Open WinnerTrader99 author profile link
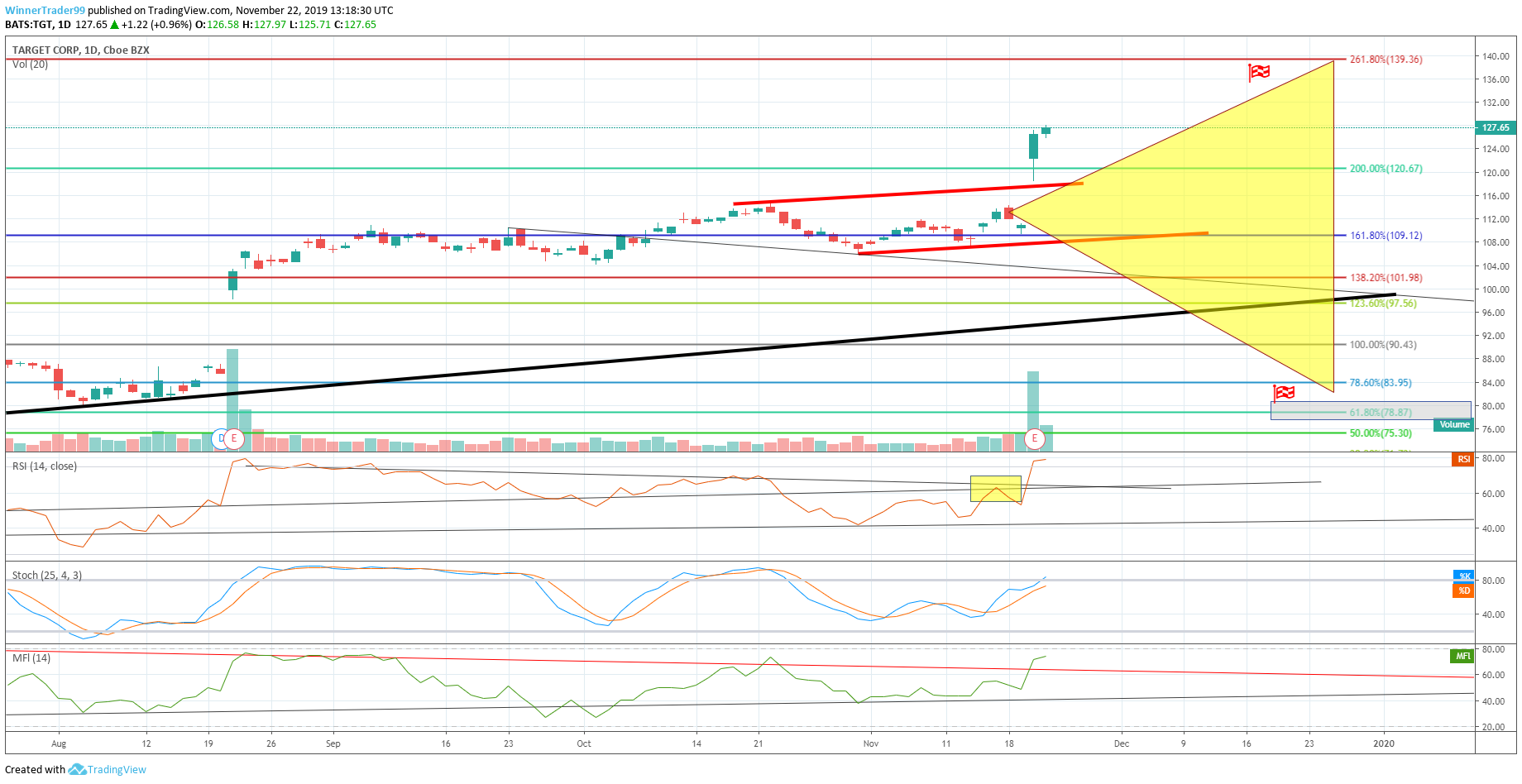Viewport: 1522px width, 784px height. coord(45,11)
